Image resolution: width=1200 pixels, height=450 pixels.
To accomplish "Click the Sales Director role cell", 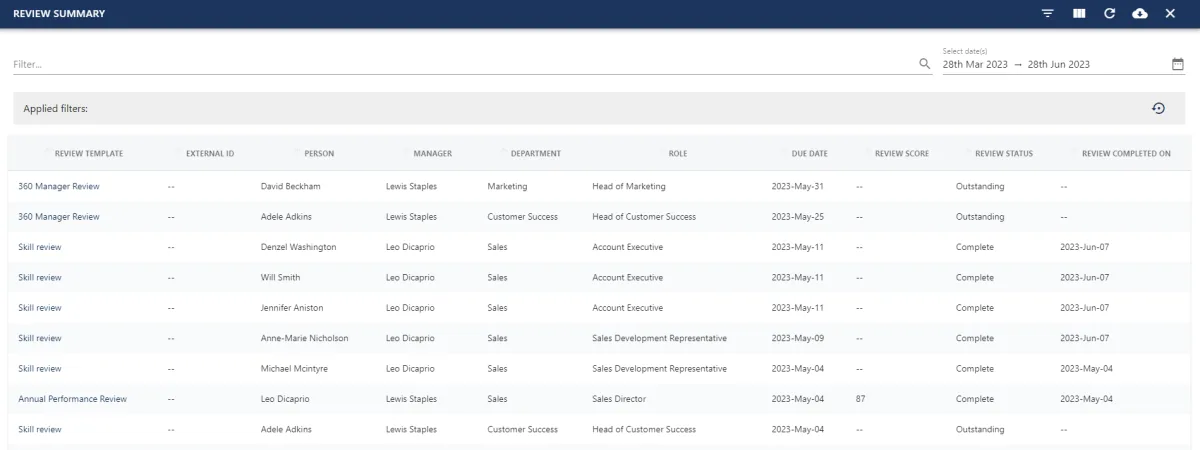I will [x=619, y=399].
